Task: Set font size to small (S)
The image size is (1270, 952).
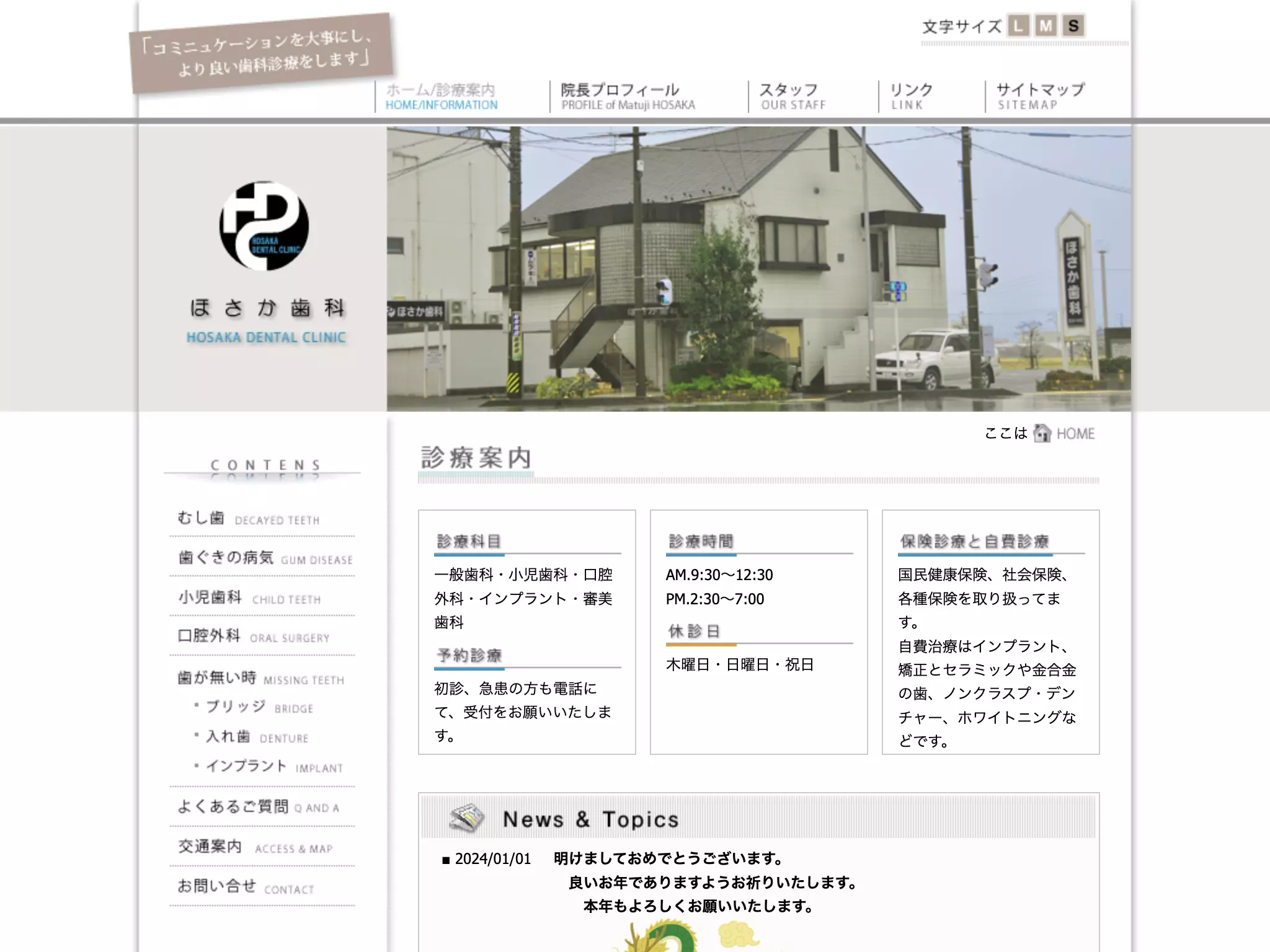Action: [1073, 26]
